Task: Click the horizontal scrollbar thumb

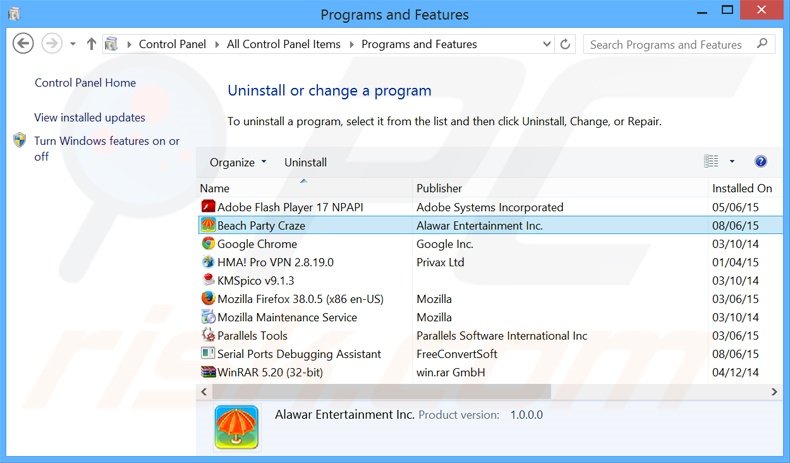Action: (x=381, y=391)
